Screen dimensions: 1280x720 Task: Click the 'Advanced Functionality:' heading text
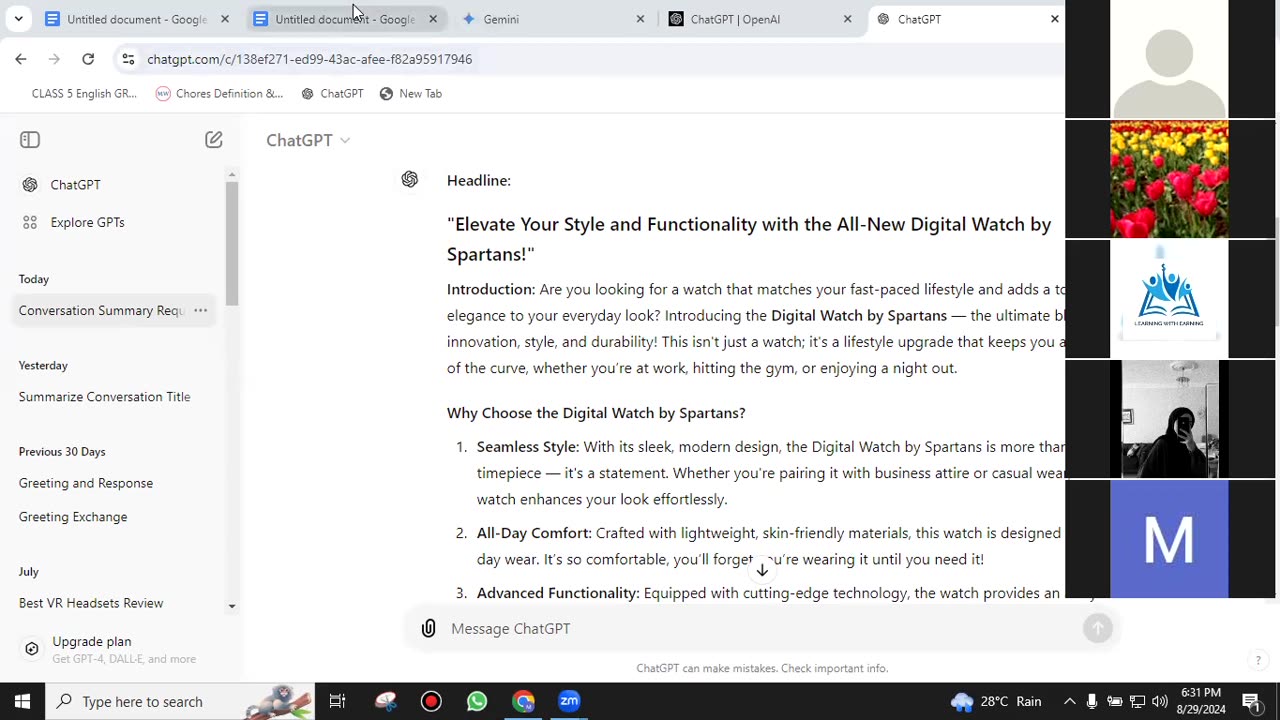click(558, 593)
